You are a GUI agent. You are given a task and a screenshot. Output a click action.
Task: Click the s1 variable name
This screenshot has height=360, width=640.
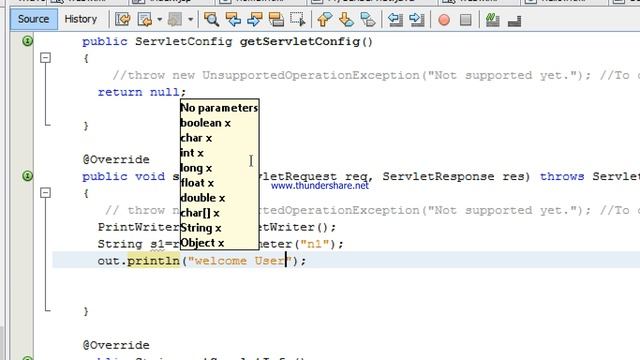click(157, 244)
